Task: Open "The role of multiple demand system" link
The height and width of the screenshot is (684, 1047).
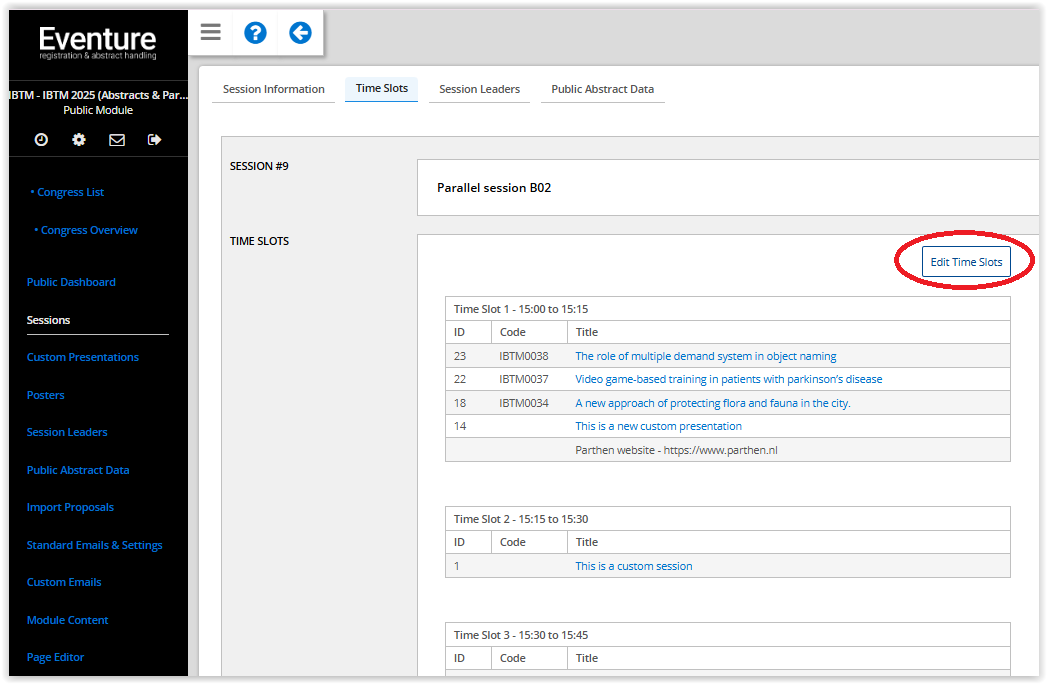Action: coord(705,356)
